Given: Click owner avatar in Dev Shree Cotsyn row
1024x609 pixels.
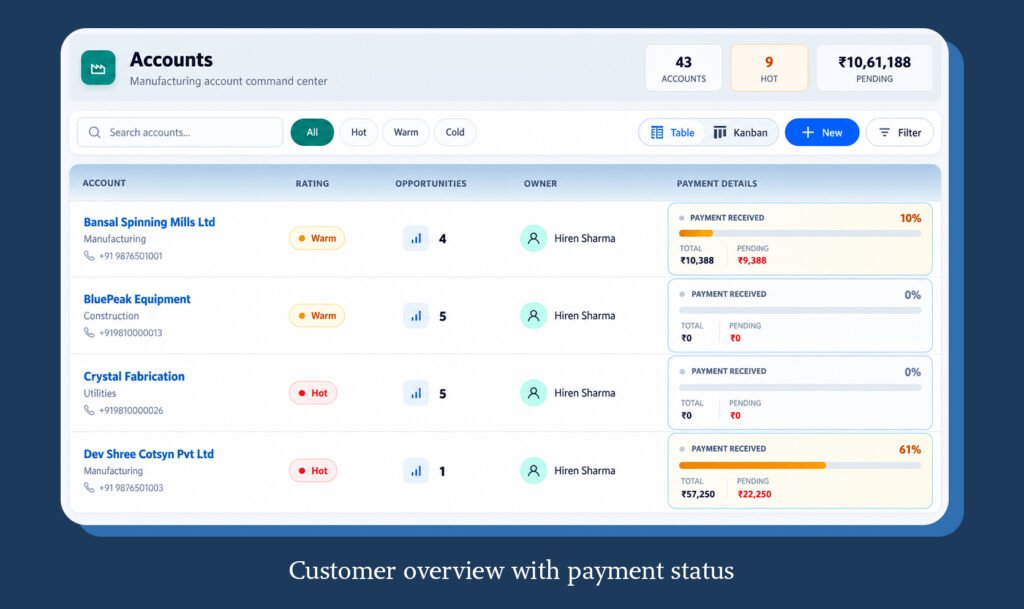Looking at the screenshot, I should tap(534, 471).
